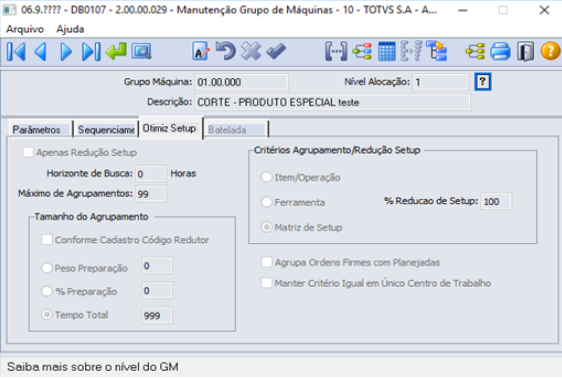Screen dimensions: 562x378
Task: Open the yellow structure tree icon
Action: point(475,51)
